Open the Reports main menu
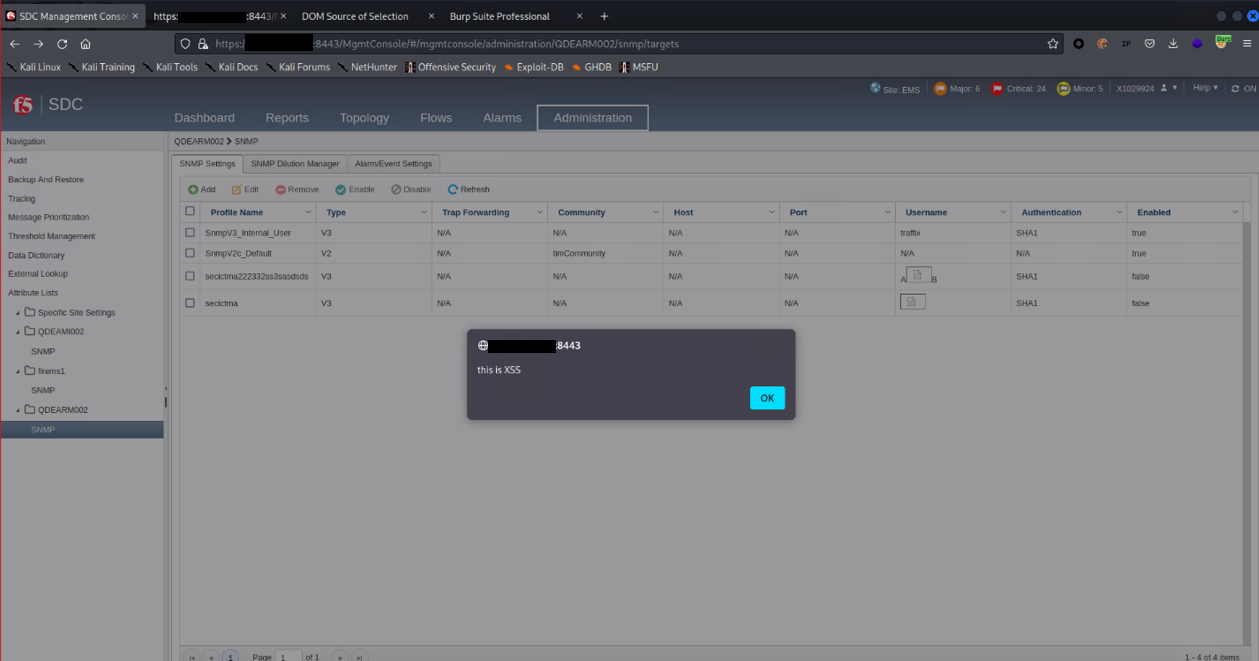This screenshot has width=1259, height=661. coord(287,118)
